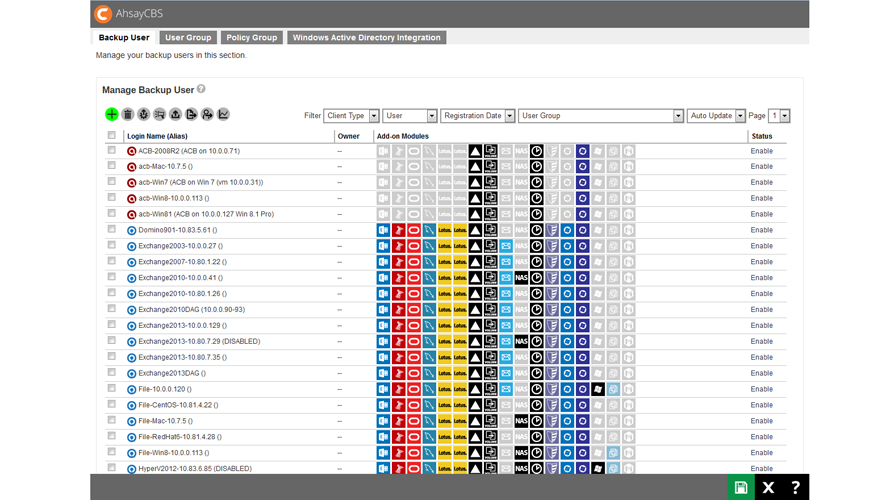
Task: Tick the File-10.0.0.120 checkbox
Action: tap(112, 388)
